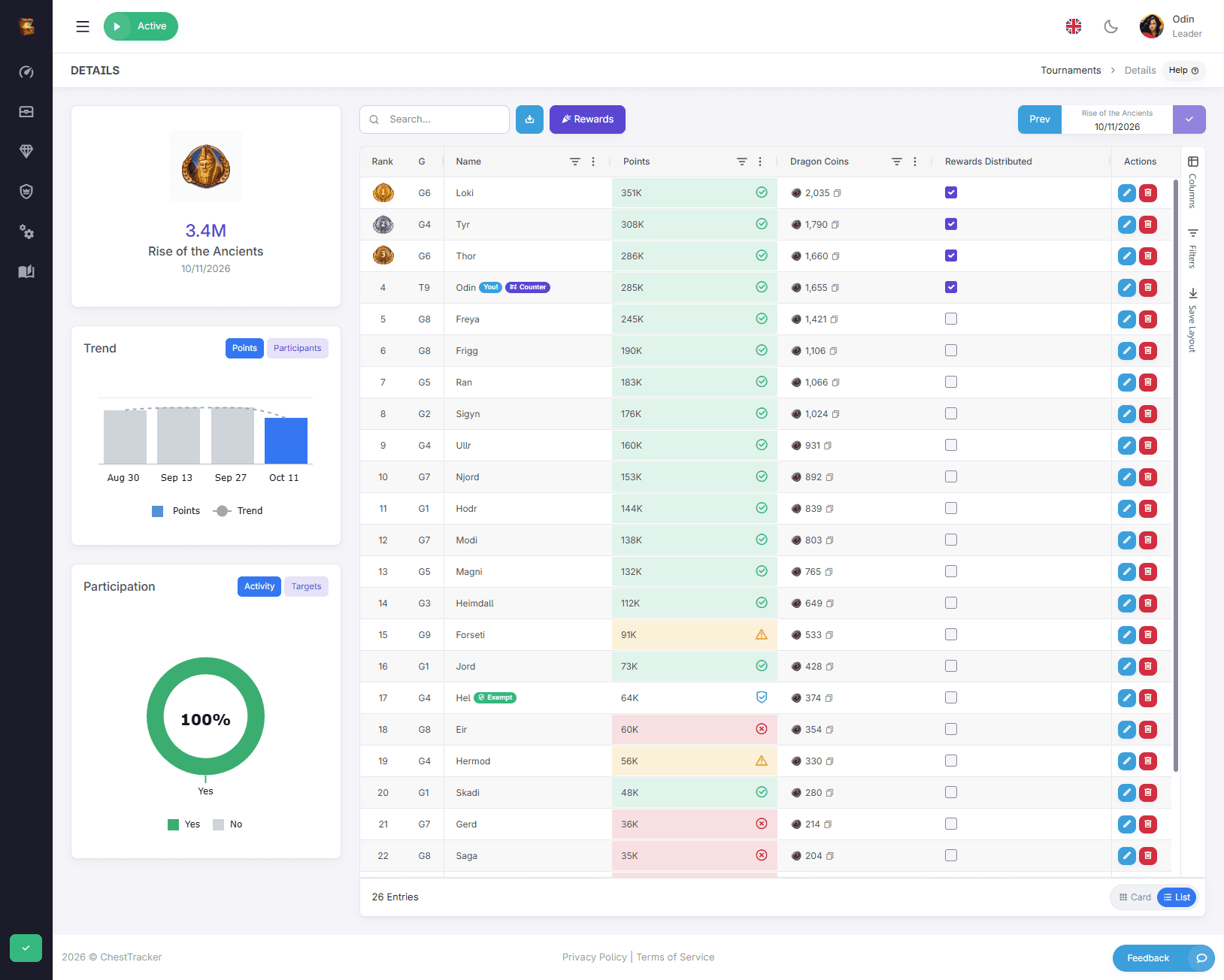Open Name column filter icon

[575, 162]
